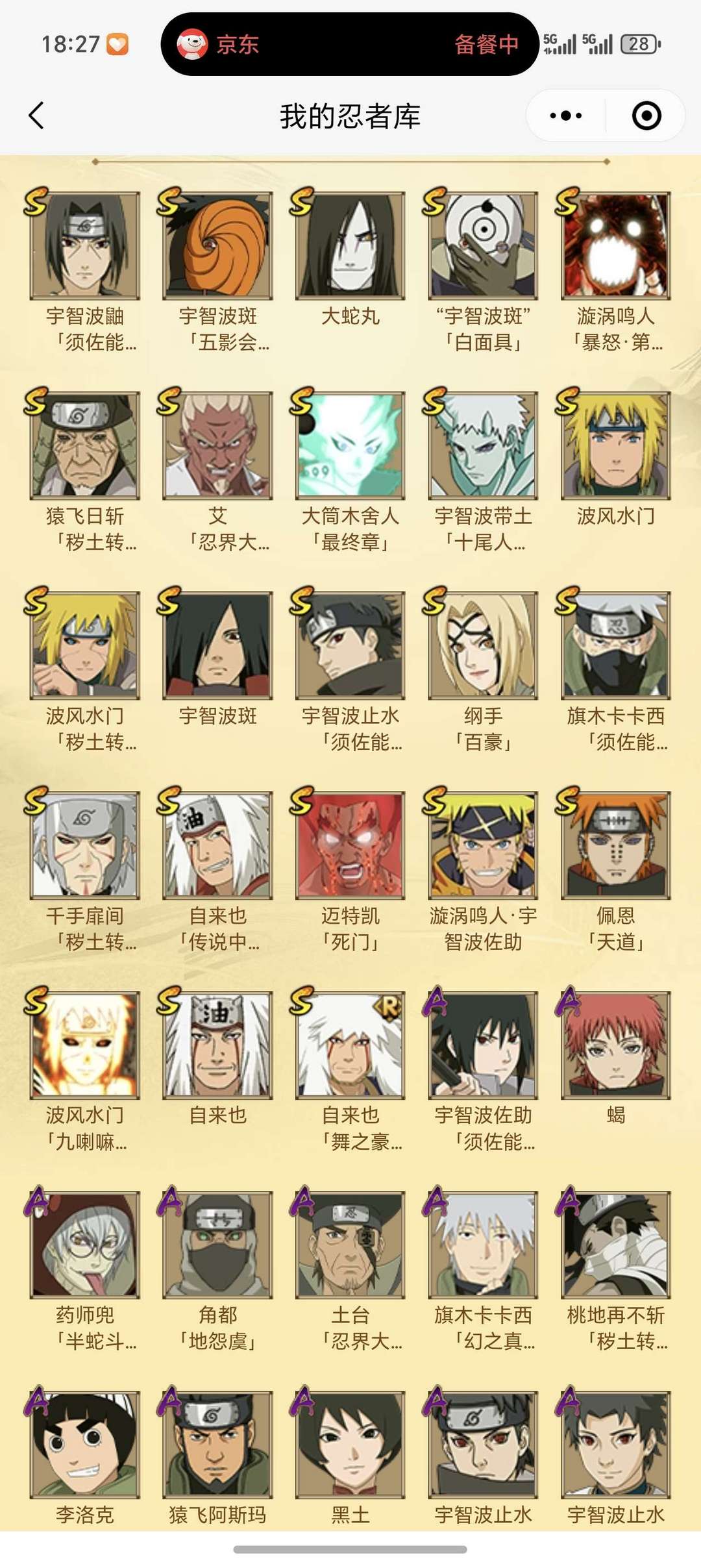
Task: Choose the 大筒木舍人「最终章」portrait
Action: tap(350, 445)
